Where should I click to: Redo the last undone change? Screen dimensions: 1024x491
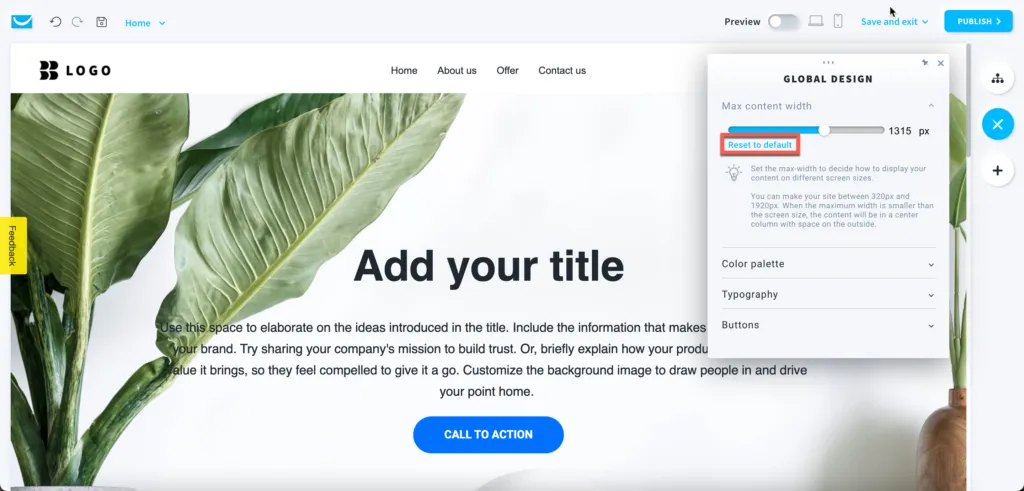click(77, 22)
